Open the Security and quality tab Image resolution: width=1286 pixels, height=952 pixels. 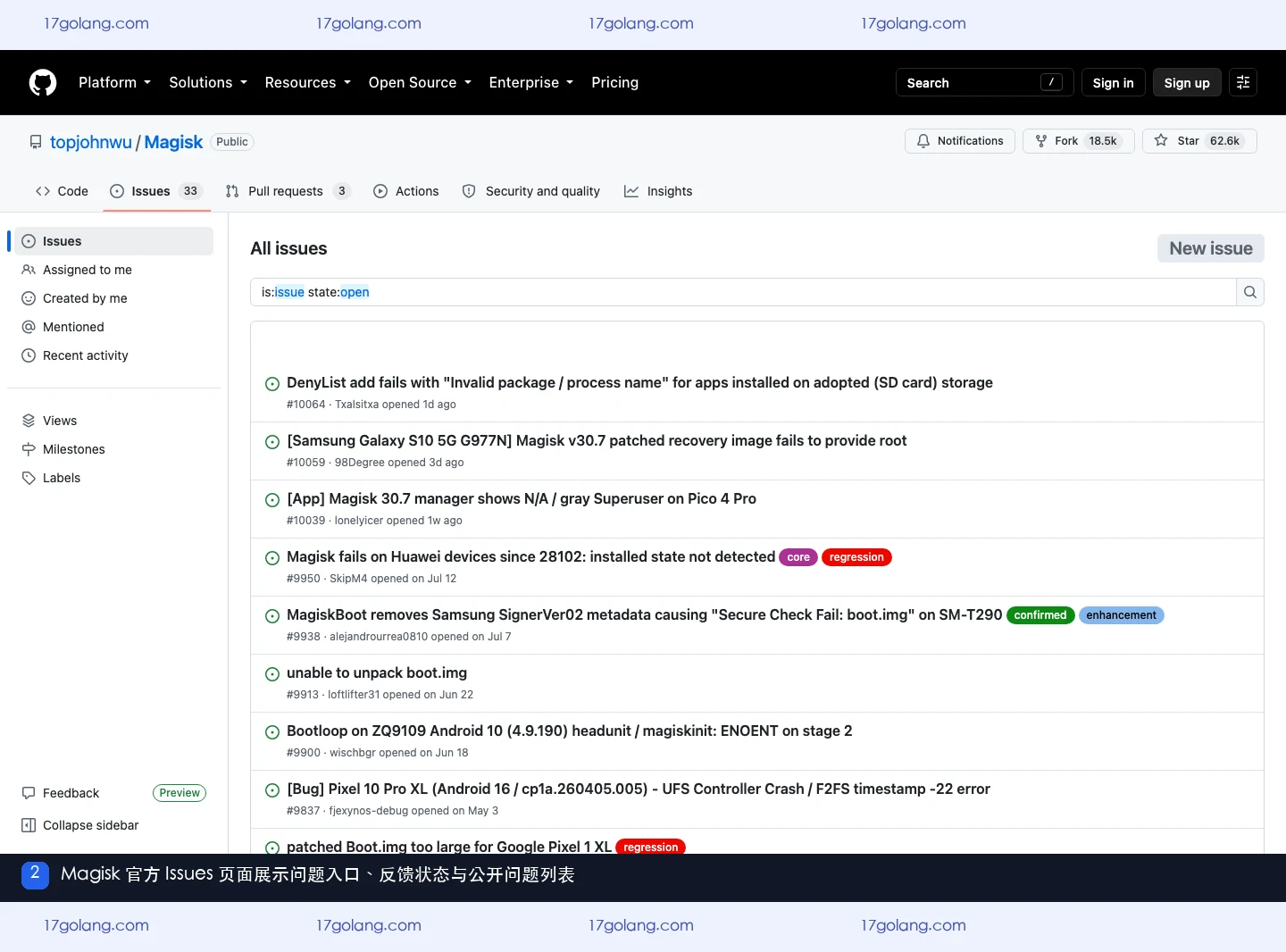tap(531, 191)
